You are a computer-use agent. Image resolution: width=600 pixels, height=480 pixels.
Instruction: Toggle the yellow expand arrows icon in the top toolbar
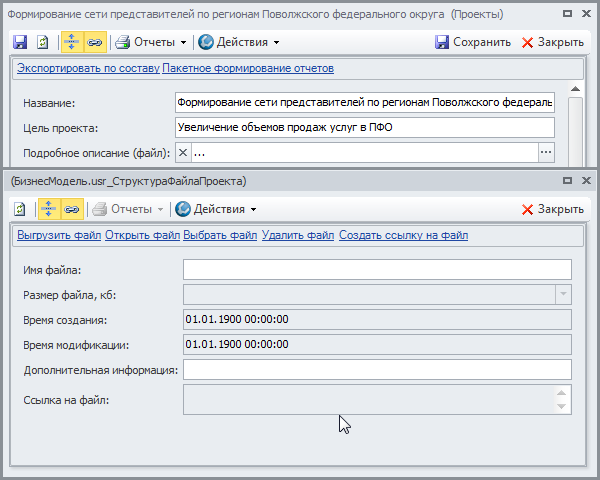71,42
